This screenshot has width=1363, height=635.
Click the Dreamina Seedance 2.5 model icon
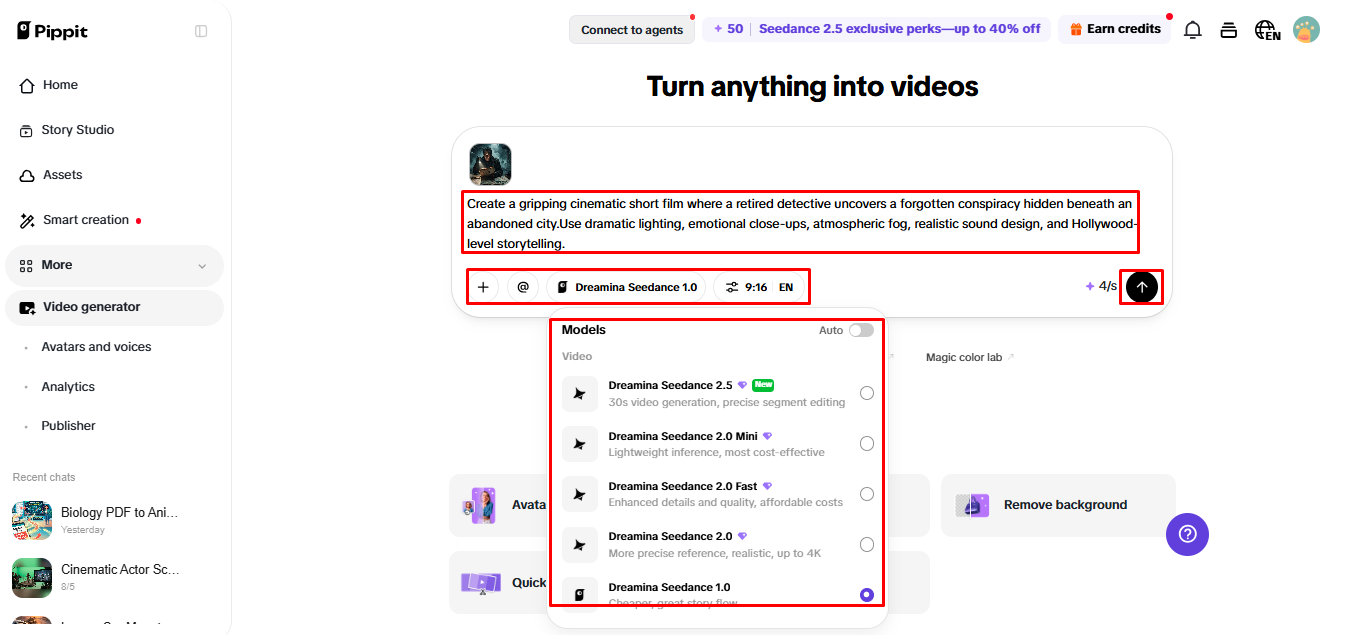tap(580, 394)
